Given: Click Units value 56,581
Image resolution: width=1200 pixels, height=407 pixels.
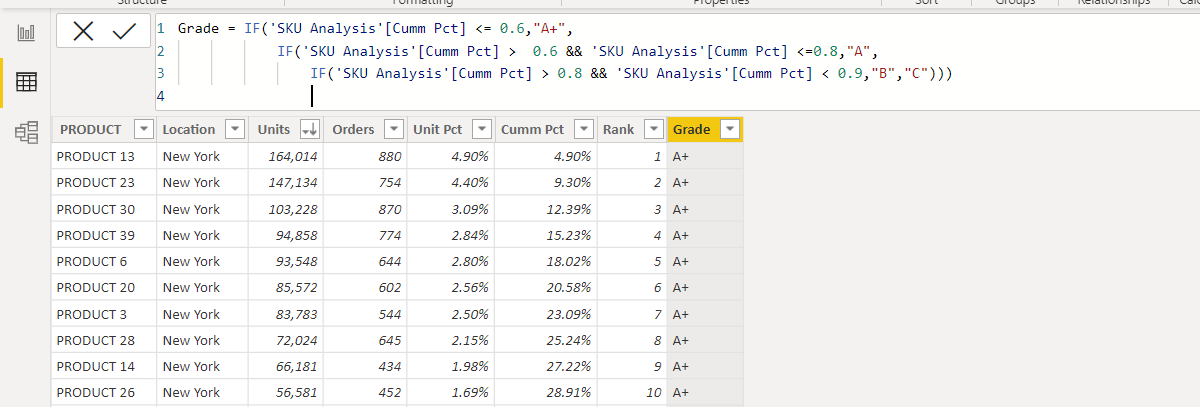Looking at the screenshot, I should (296, 392).
